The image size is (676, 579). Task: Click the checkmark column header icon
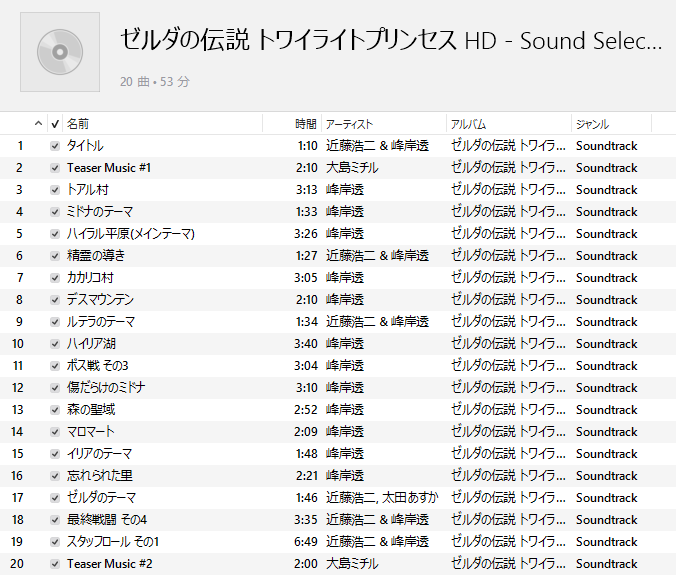tap(55, 124)
